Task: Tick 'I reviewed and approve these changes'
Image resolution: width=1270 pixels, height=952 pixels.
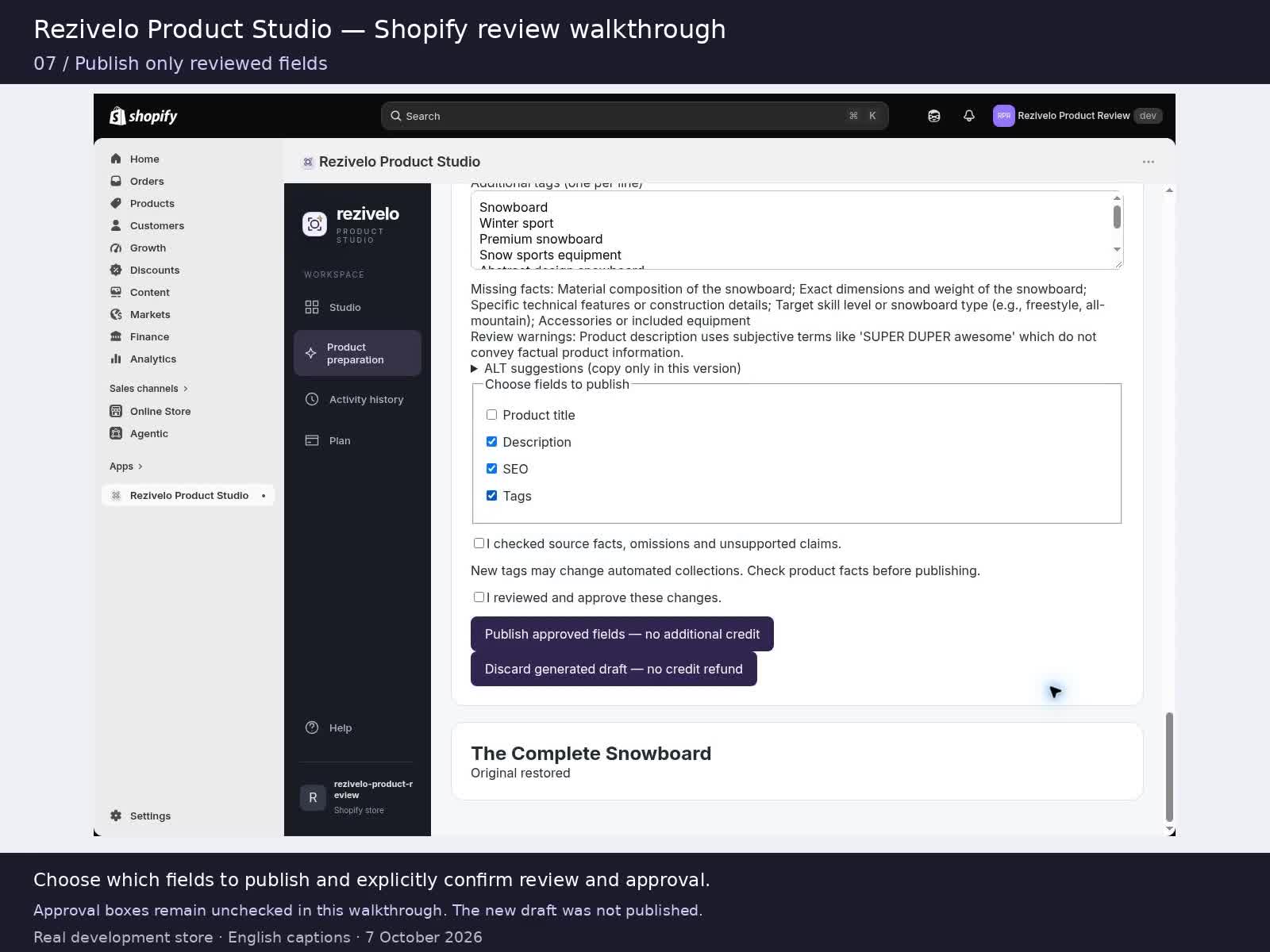Action: [479, 597]
